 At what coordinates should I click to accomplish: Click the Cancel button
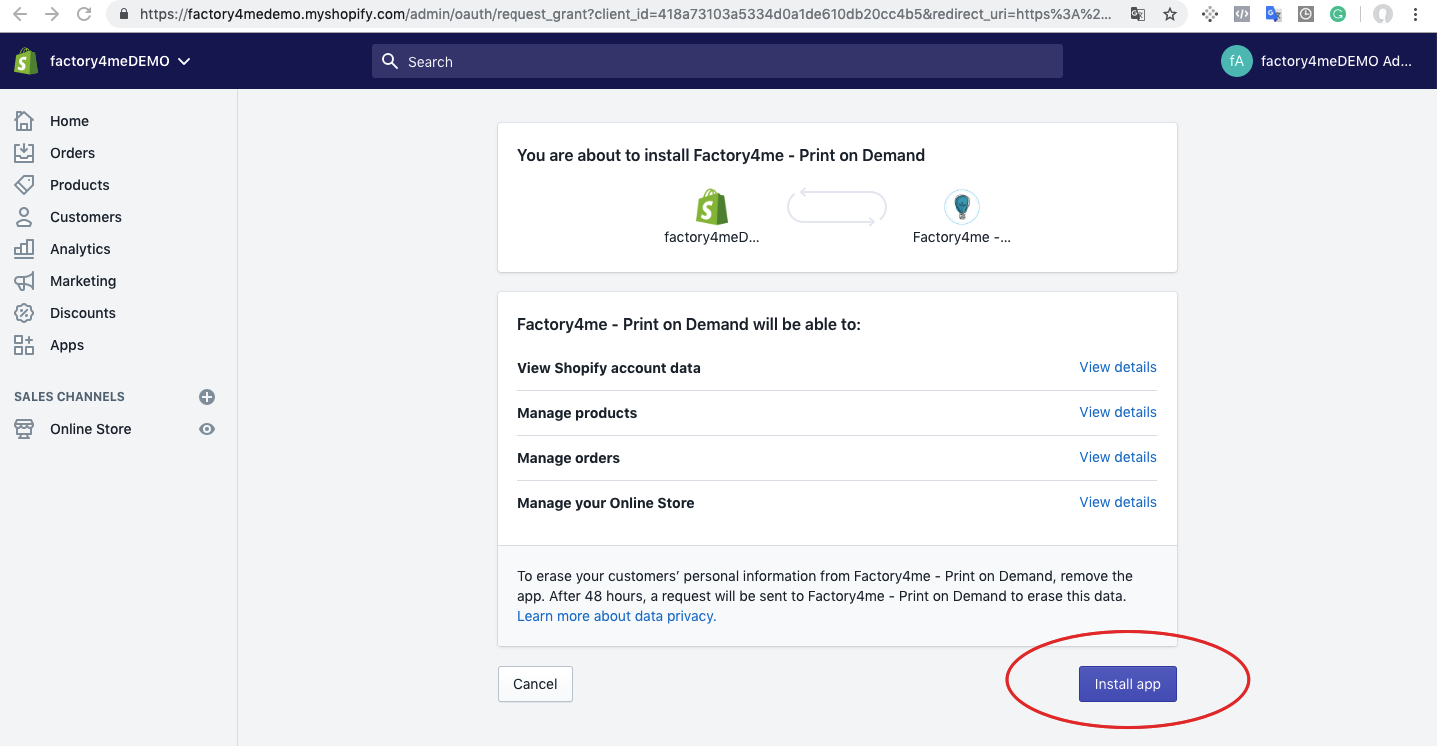click(535, 684)
